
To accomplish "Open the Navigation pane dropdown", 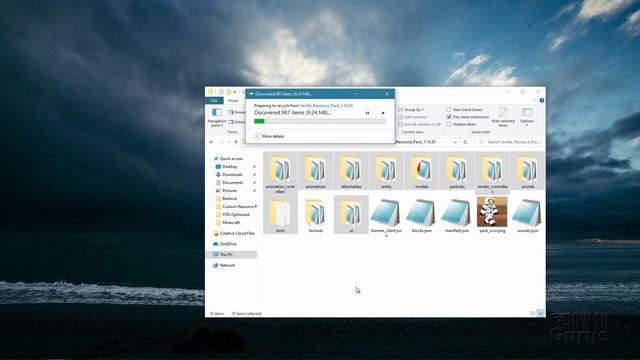I will 217,118.
